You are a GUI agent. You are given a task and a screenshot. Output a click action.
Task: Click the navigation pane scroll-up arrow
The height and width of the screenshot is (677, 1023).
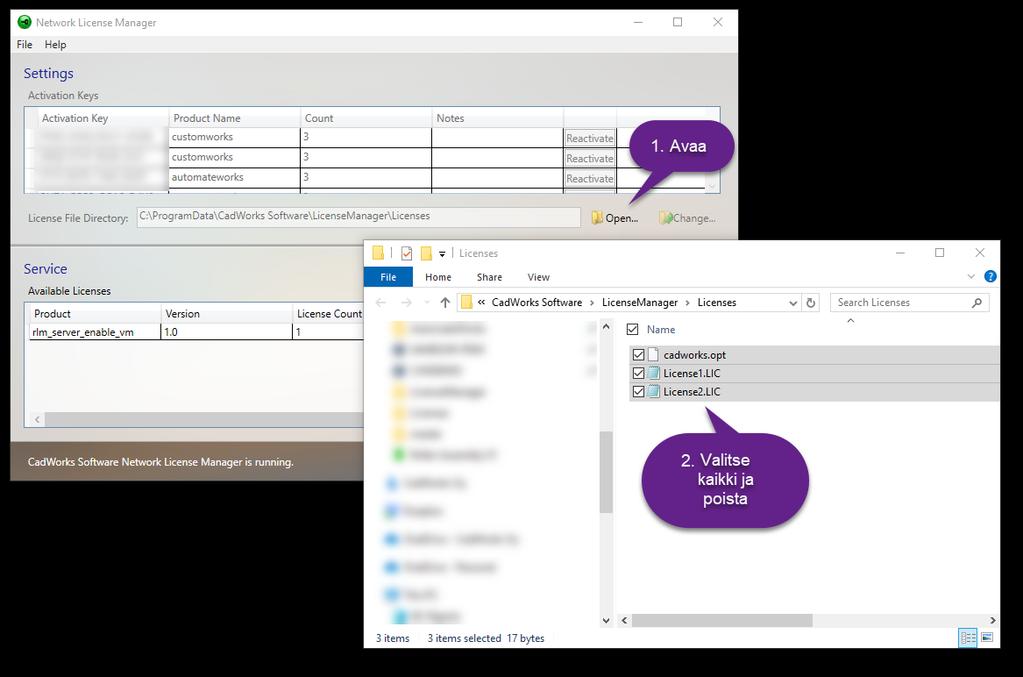pyautogui.click(x=605, y=327)
